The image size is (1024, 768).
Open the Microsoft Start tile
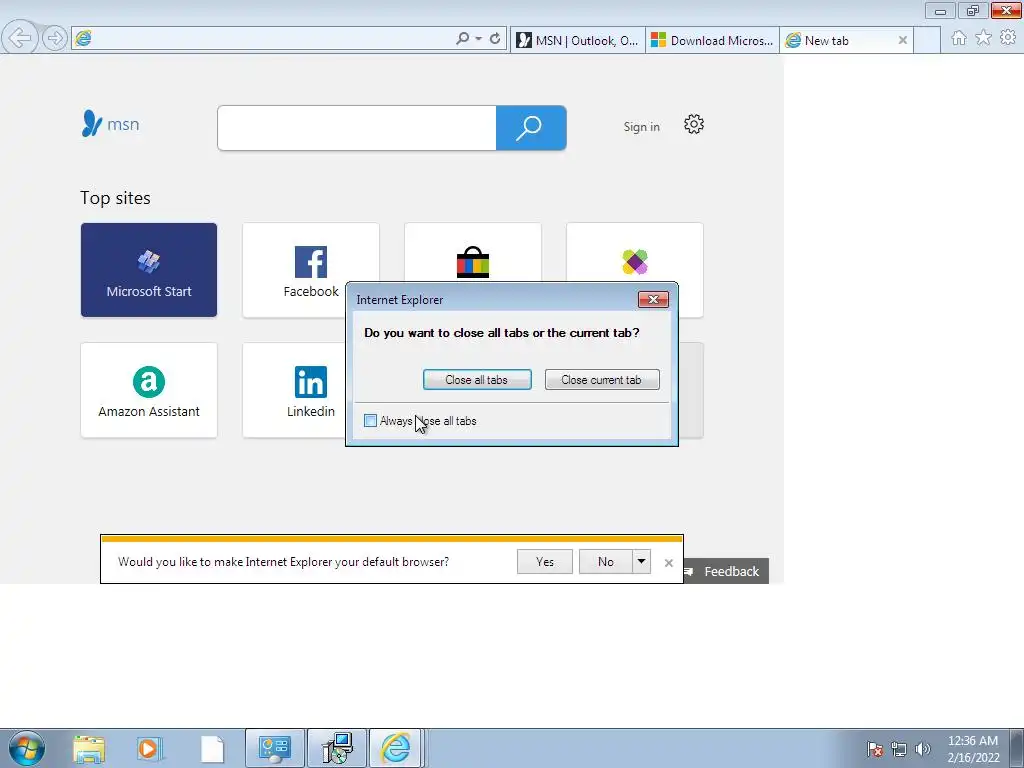[x=149, y=270]
